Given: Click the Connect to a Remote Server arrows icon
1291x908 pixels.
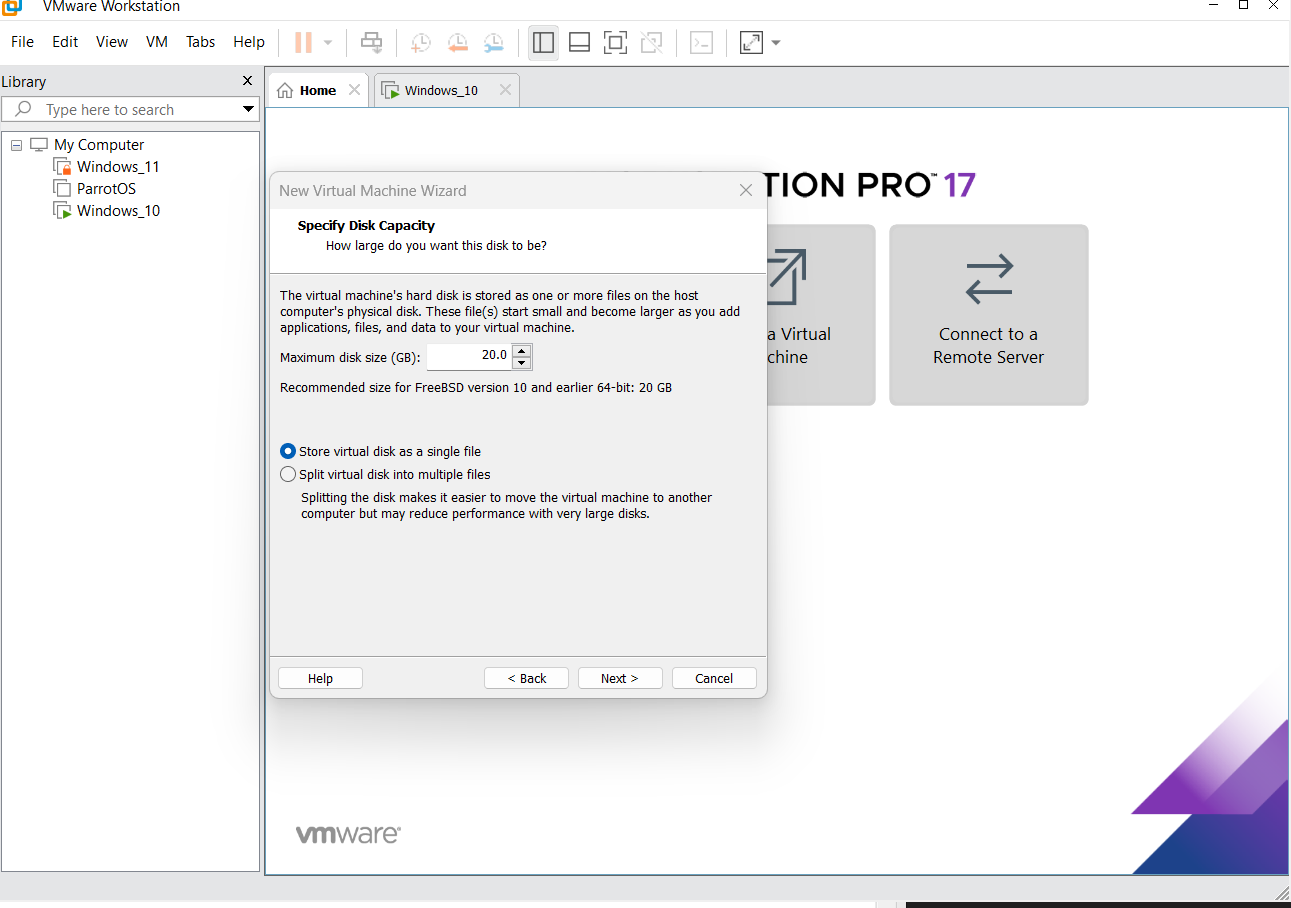Looking at the screenshot, I should coord(989,279).
